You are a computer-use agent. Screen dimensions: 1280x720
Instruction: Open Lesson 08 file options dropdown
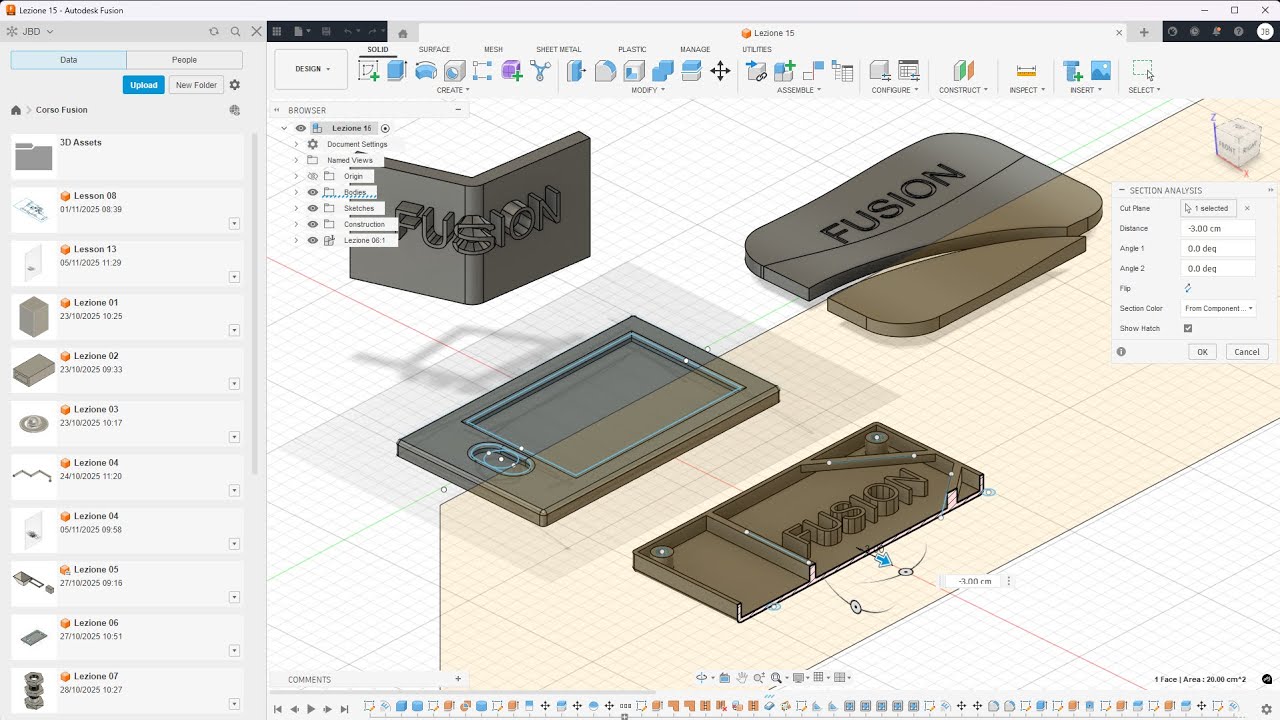pyautogui.click(x=234, y=223)
